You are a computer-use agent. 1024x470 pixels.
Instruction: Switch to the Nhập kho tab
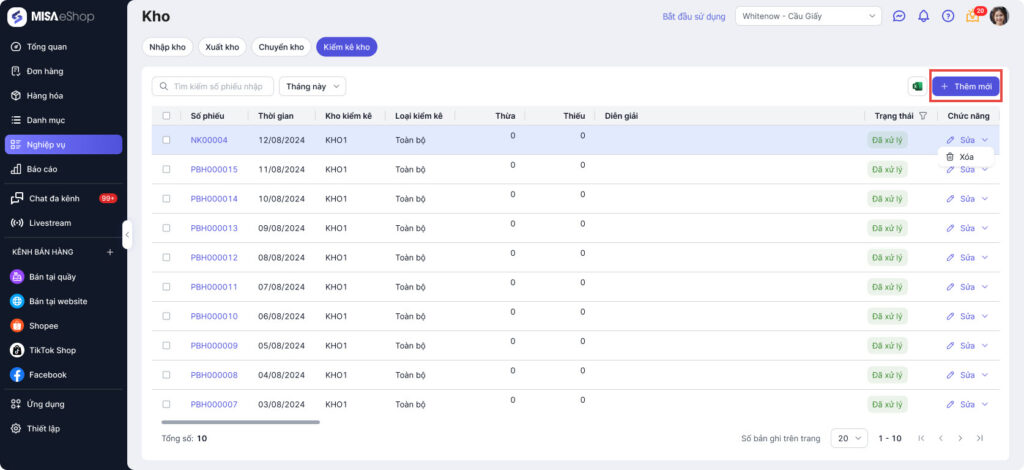pos(167,47)
